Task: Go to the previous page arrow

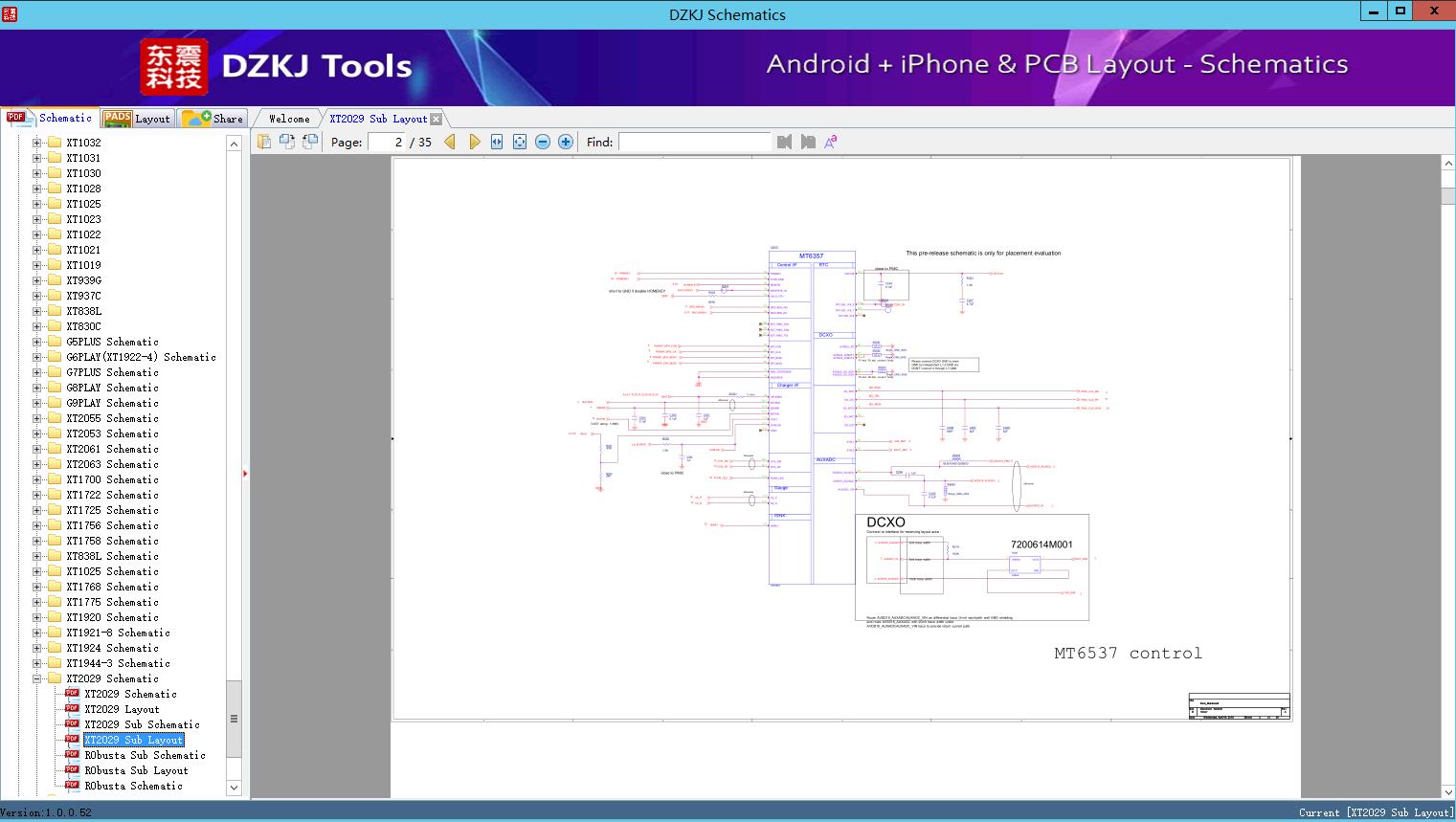Action: (x=450, y=142)
